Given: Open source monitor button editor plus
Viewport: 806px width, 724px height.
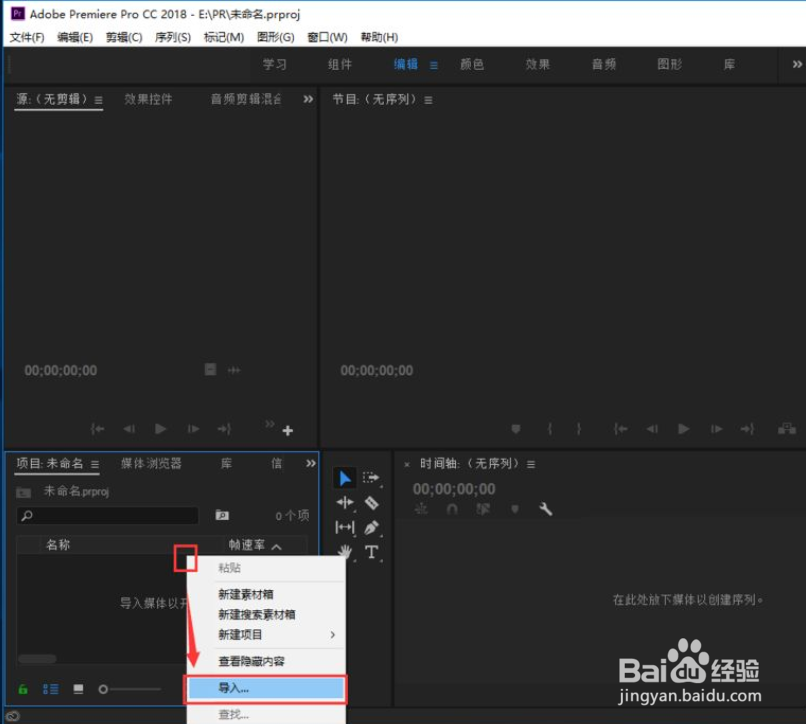Looking at the screenshot, I should [288, 430].
